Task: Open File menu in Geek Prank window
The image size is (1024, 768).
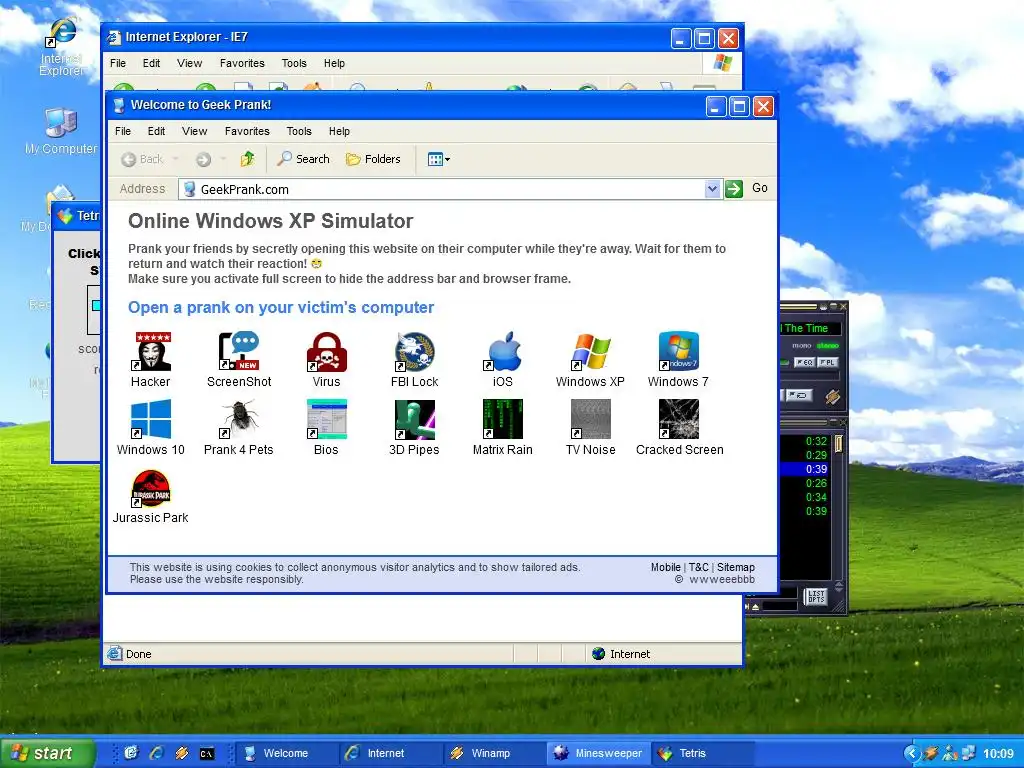Action: (123, 131)
